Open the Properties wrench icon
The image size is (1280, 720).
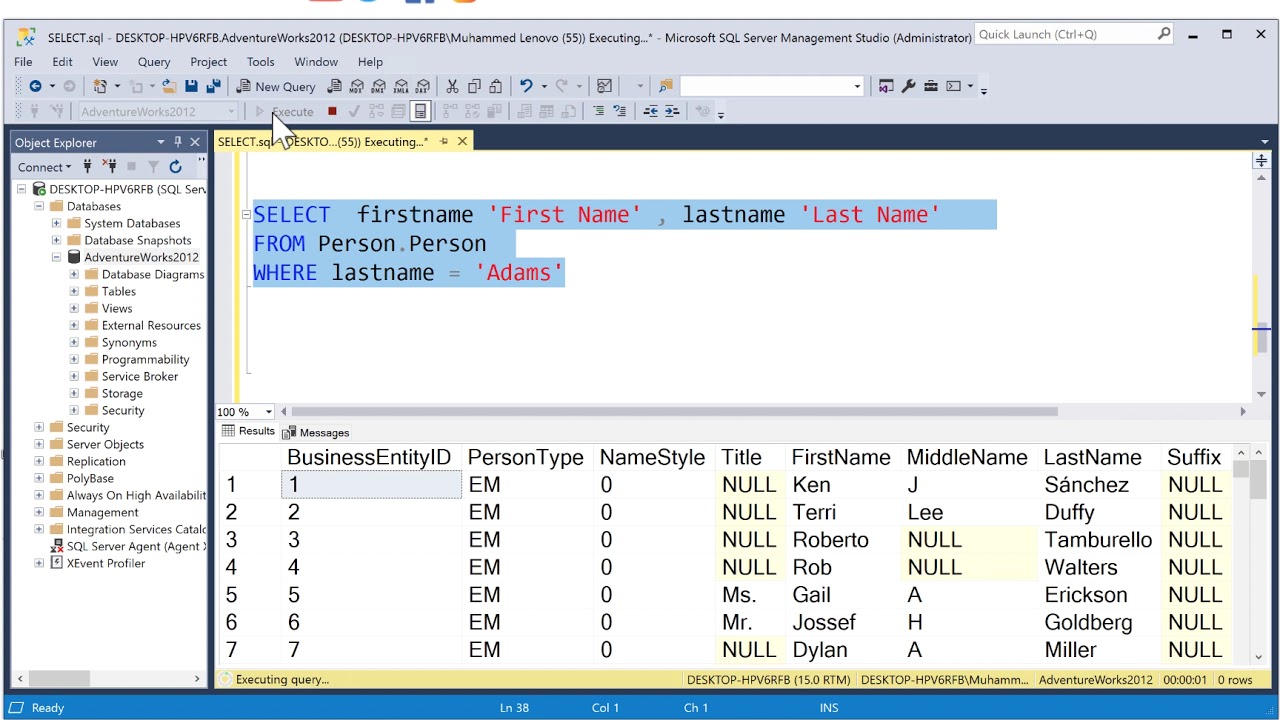908,86
